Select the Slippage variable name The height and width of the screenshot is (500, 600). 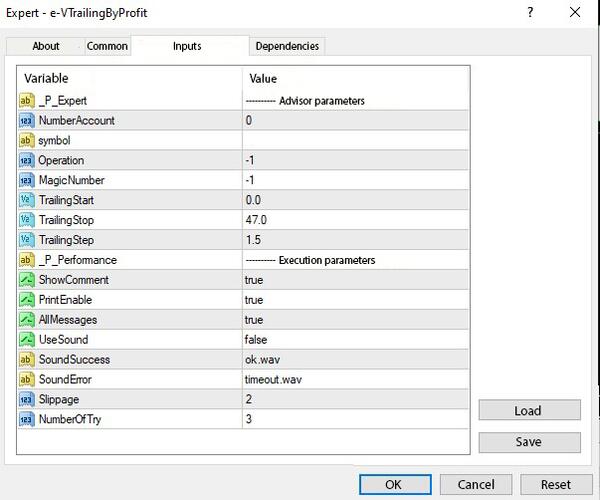(59, 399)
